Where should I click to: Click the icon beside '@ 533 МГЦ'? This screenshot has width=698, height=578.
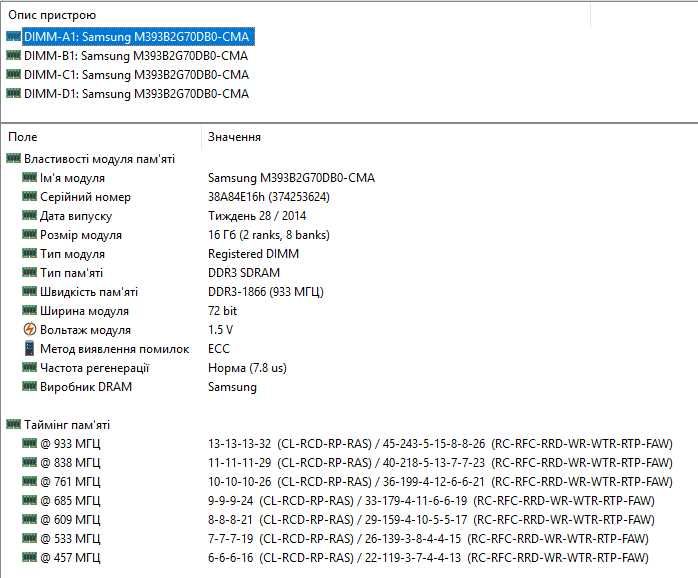[x=29, y=538]
